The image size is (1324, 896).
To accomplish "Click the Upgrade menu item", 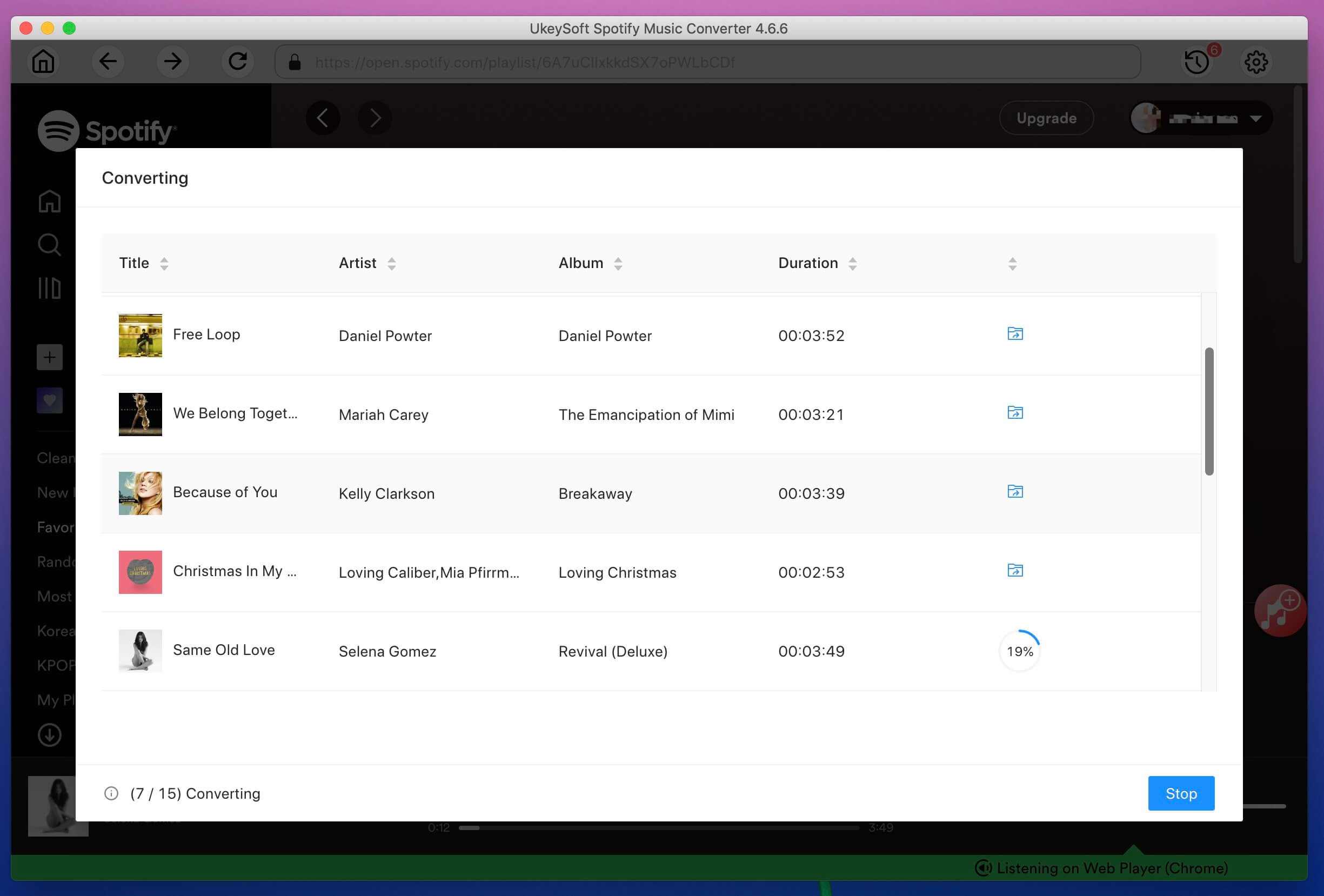I will click(1047, 118).
